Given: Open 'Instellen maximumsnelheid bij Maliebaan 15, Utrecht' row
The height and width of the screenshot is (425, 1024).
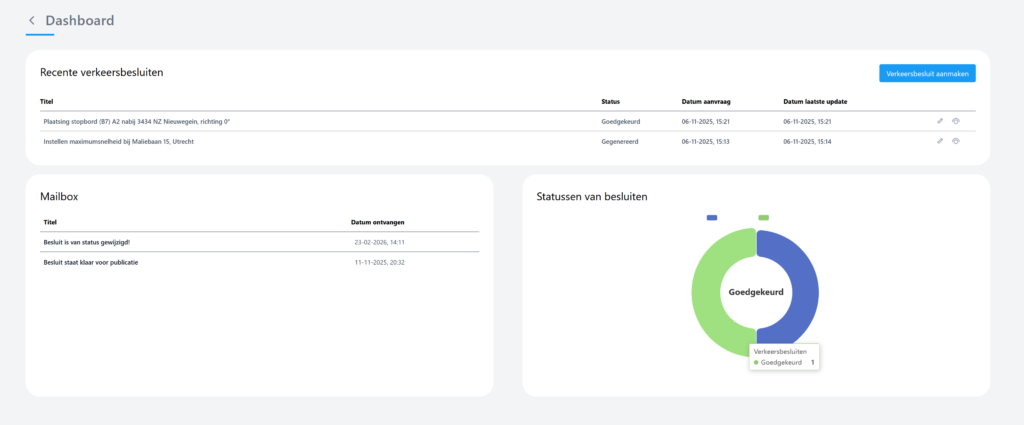Looking at the screenshot, I should (507, 141).
